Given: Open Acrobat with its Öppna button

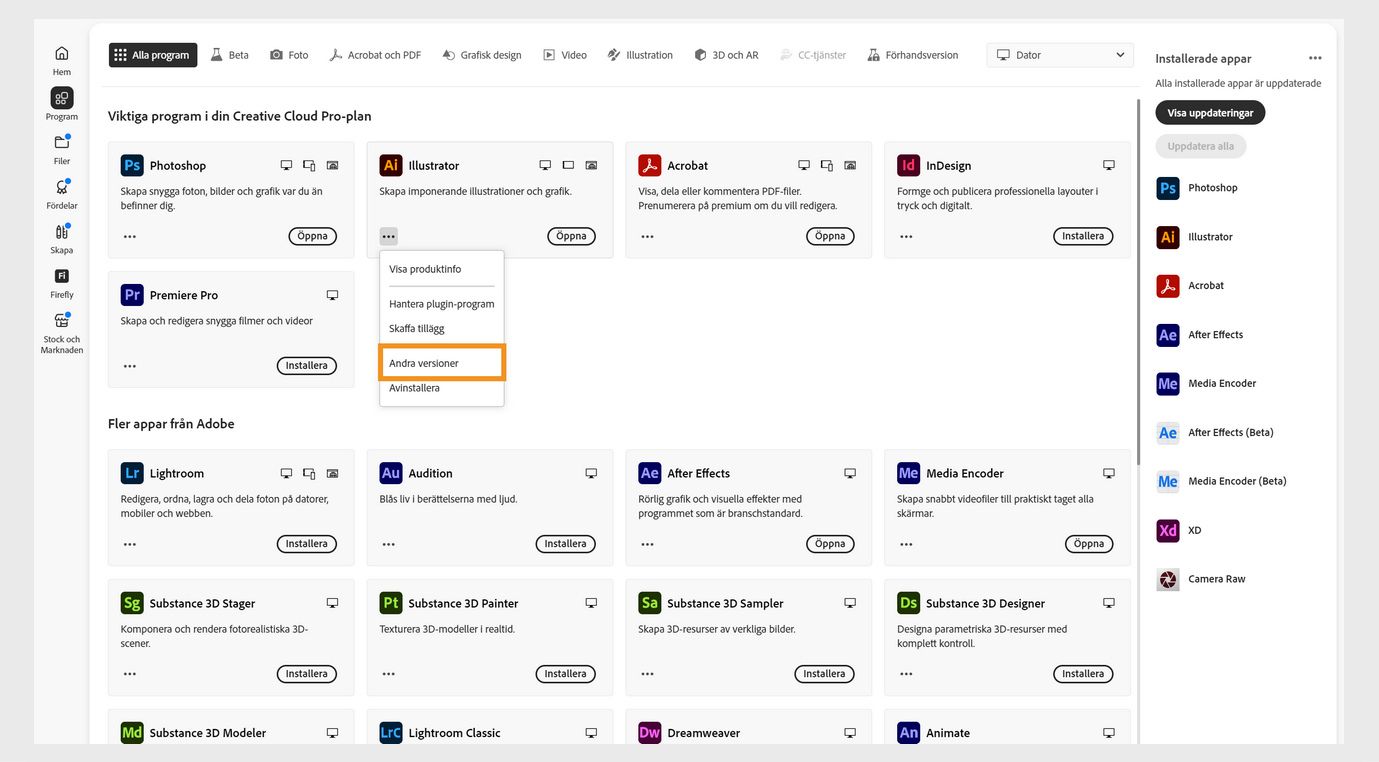Looking at the screenshot, I should point(831,237).
